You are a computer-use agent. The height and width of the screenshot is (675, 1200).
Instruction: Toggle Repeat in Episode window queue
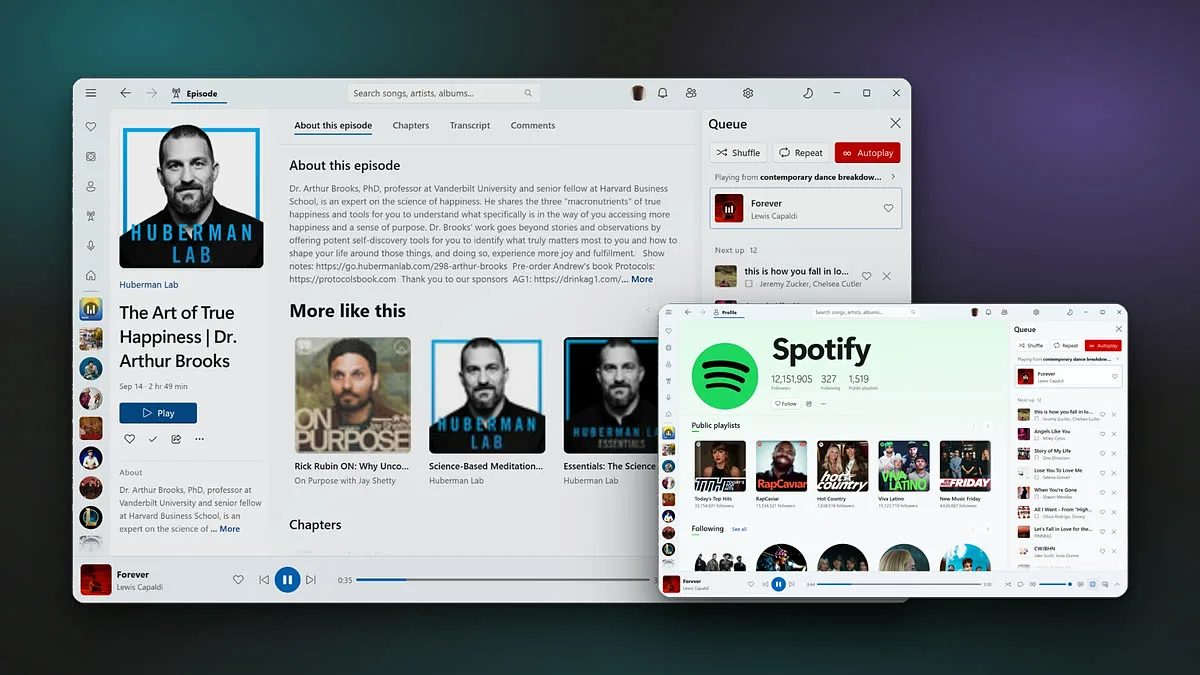click(x=801, y=153)
